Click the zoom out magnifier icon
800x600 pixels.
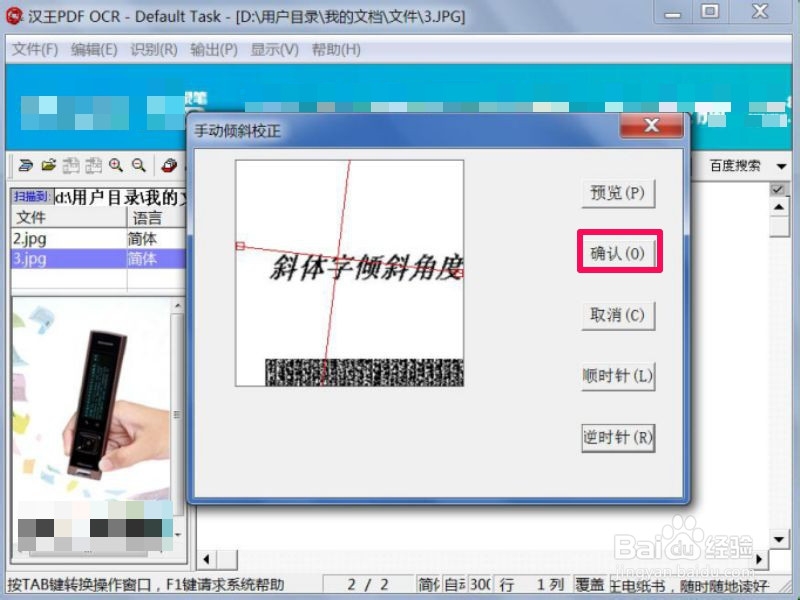point(137,165)
